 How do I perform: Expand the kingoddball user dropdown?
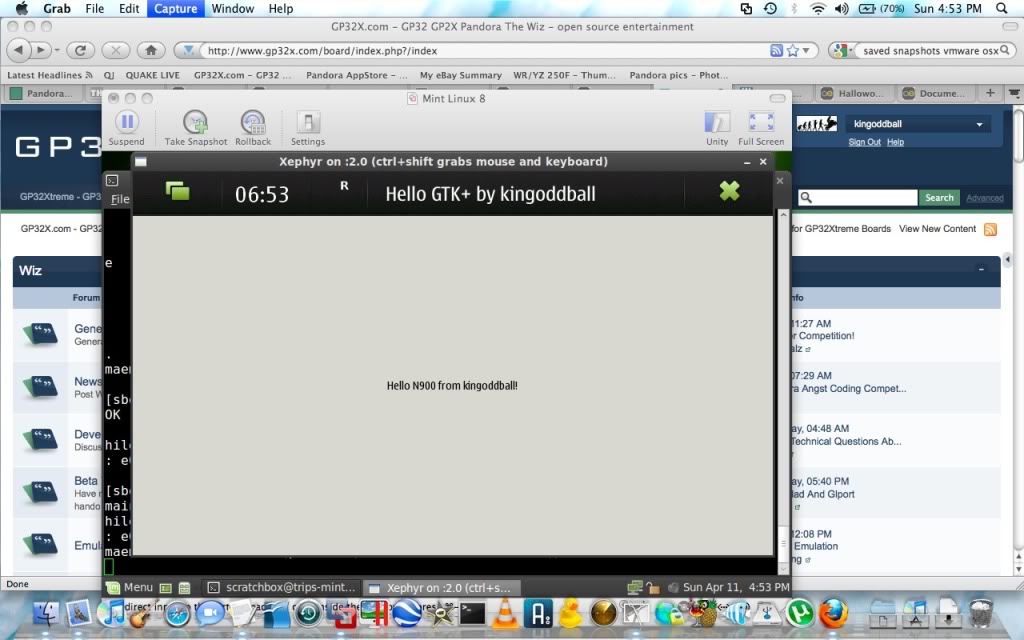tap(979, 125)
